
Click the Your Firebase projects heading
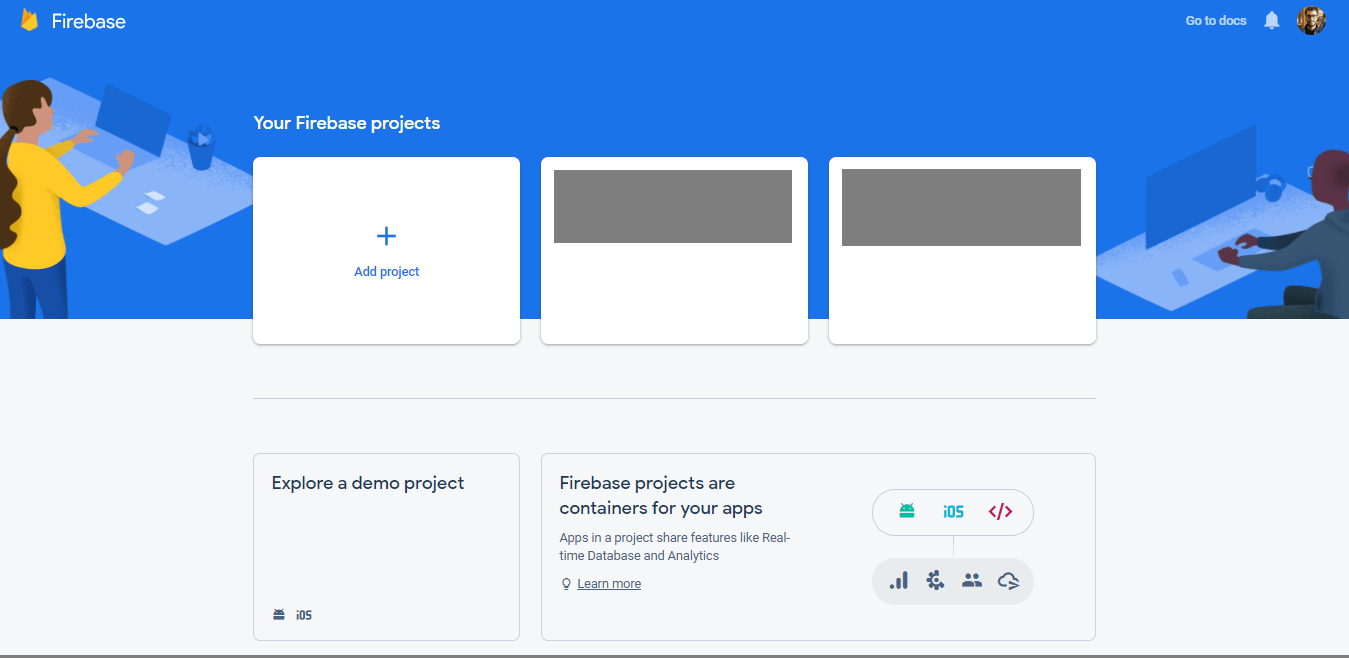(x=347, y=123)
